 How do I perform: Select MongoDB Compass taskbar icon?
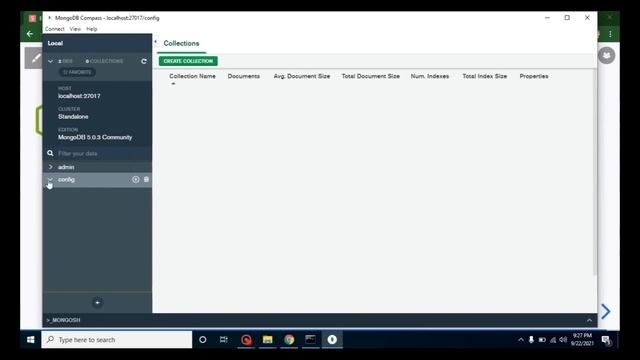(332, 340)
